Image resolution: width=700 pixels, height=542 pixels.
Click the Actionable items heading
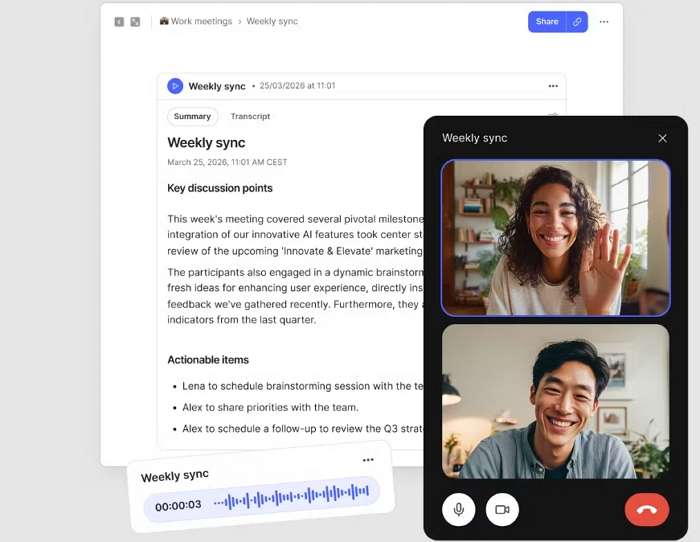point(208,360)
